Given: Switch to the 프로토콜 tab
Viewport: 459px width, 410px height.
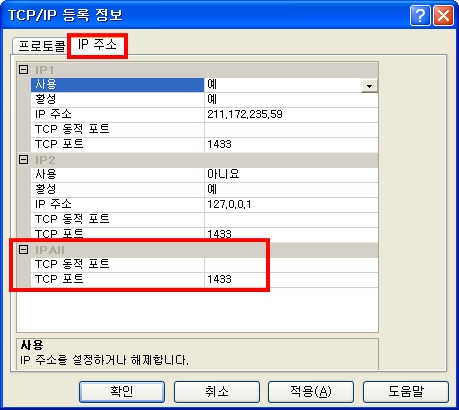Looking at the screenshot, I should pyautogui.click(x=41, y=46).
